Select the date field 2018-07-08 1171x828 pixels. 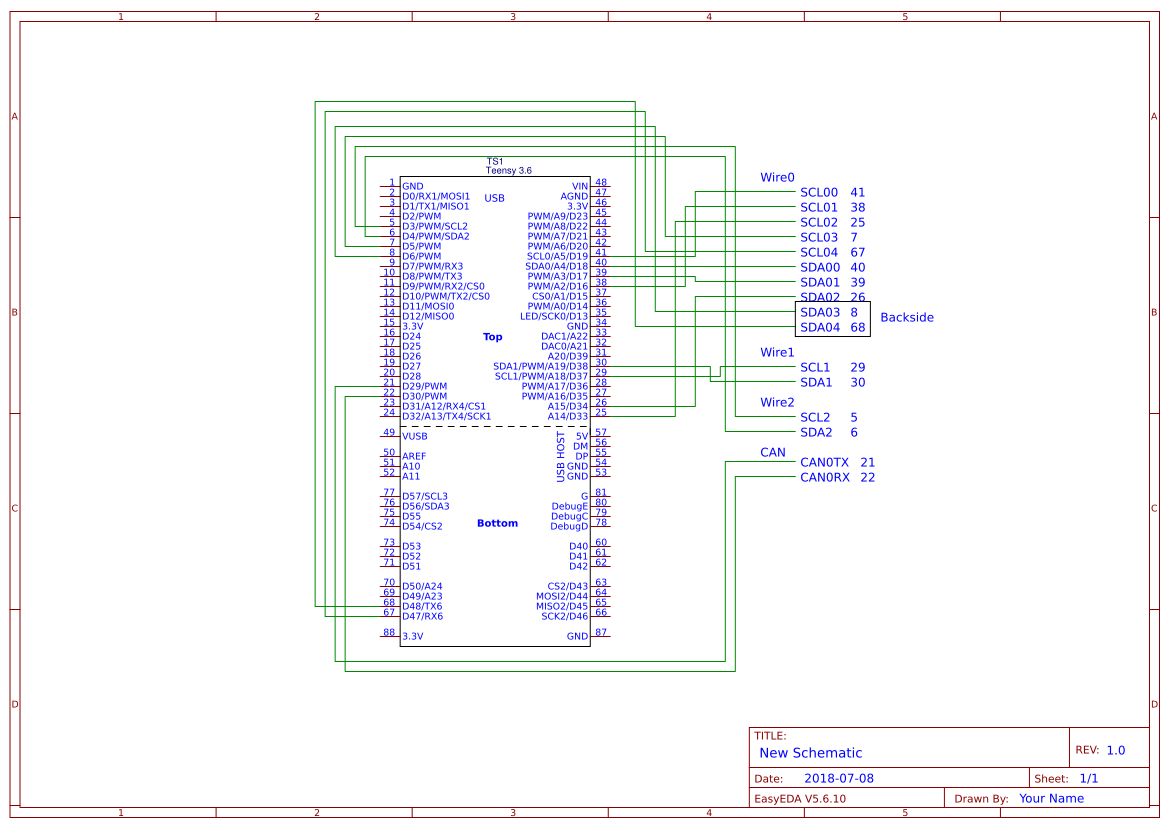(x=838, y=779)
